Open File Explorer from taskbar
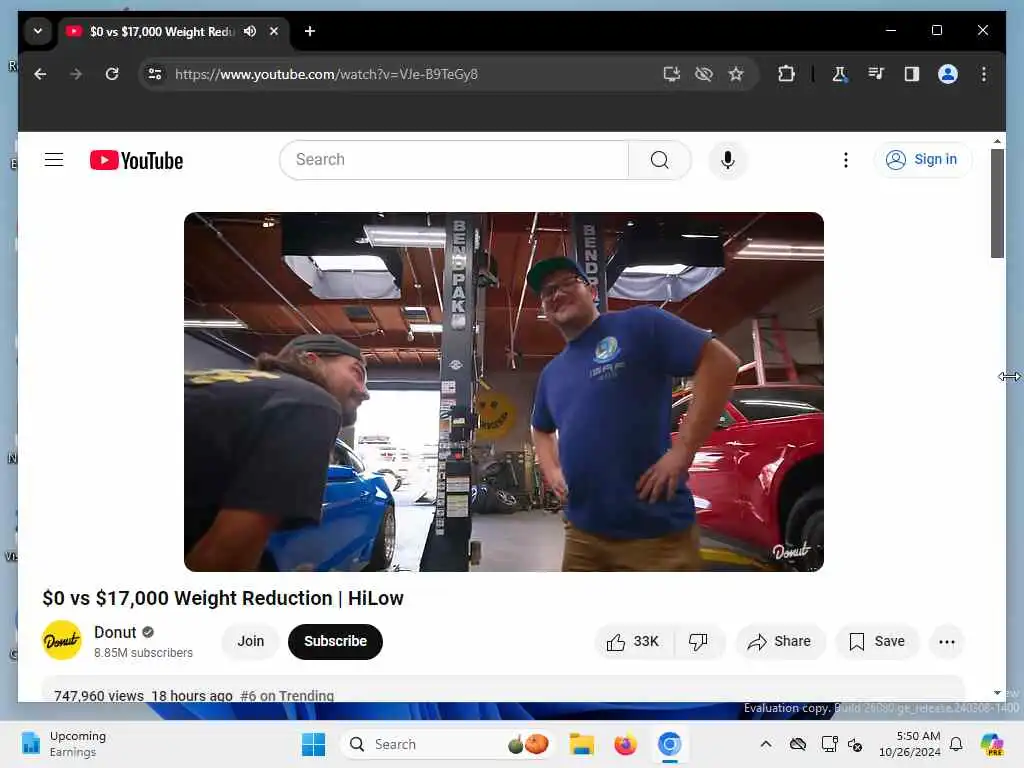This screenshot has width=1024, height=768. (581, 744)
